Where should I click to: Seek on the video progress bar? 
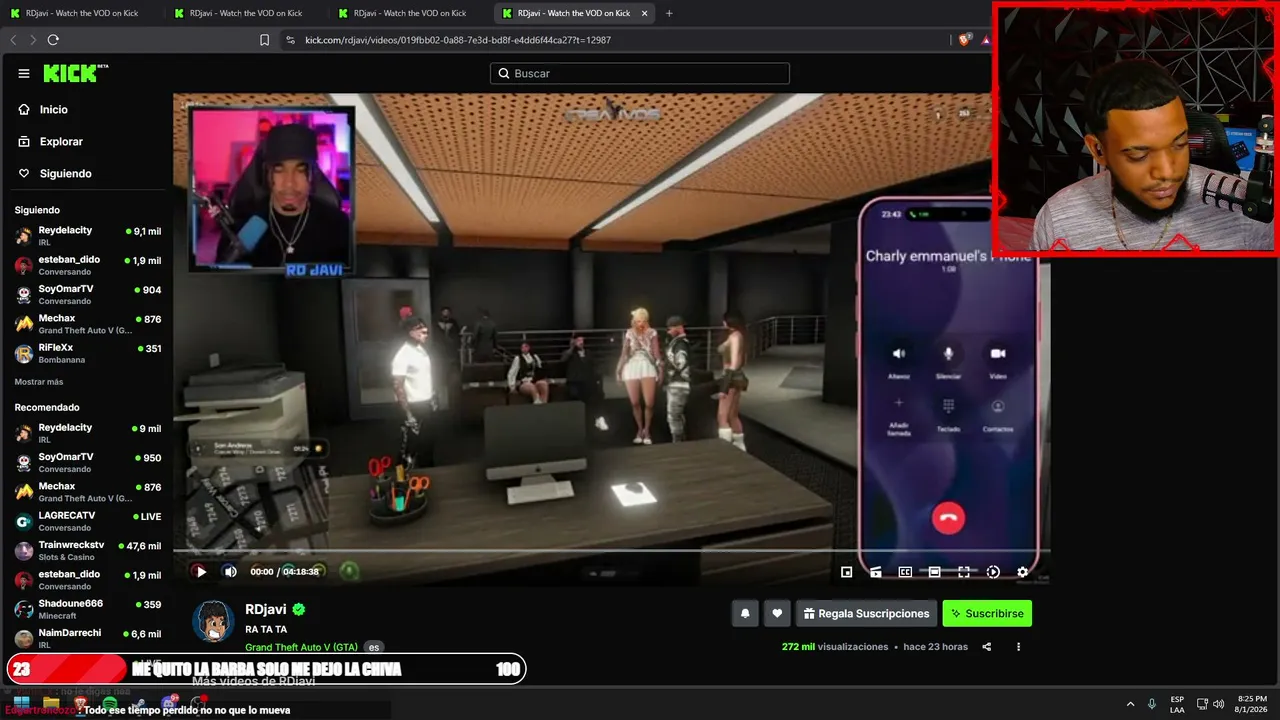[x=612, y=551]
